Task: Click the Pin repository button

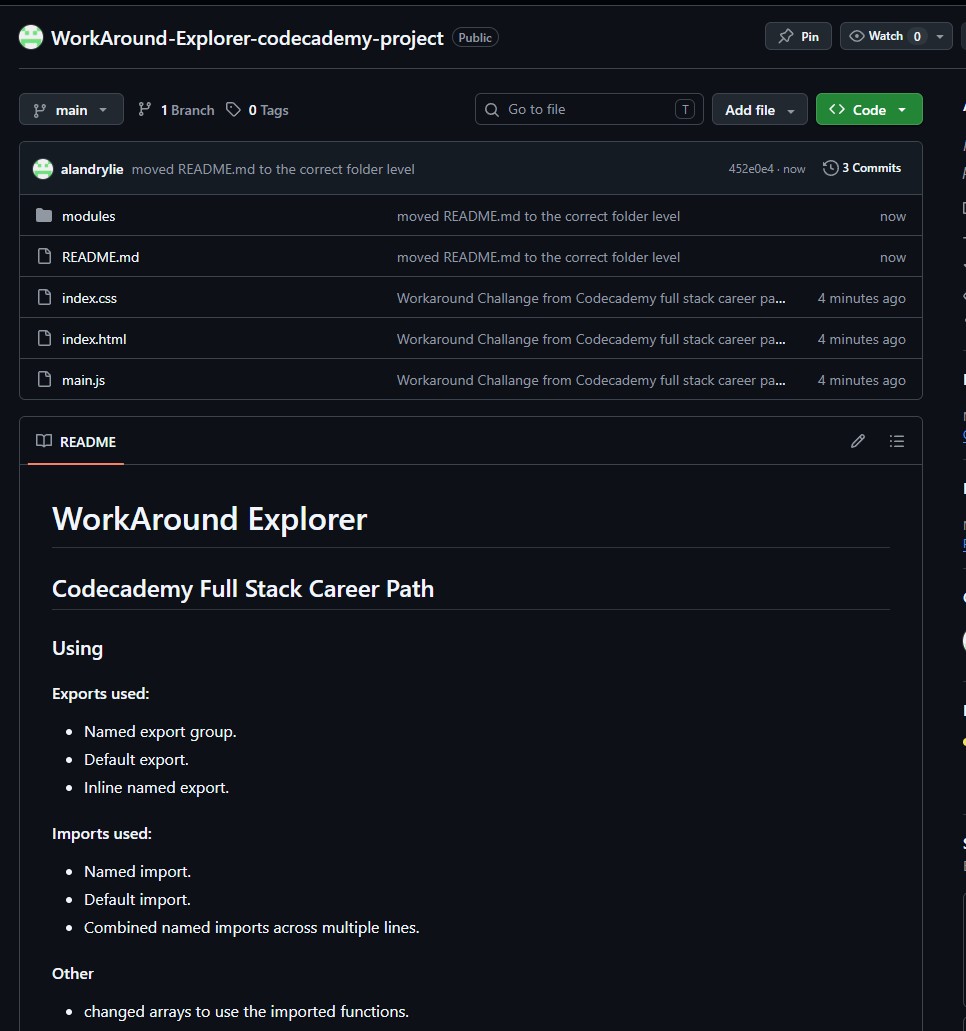Action: pyautogui.click(x=798, y=36)
